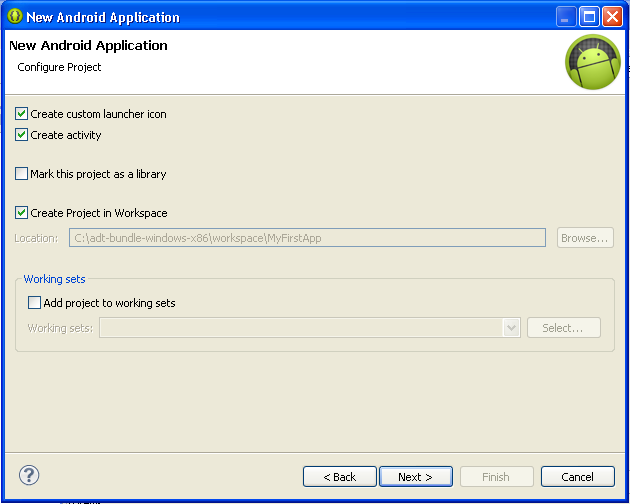Click the Finish button
The image size is (630, 504).
click(x=497, y=477)
